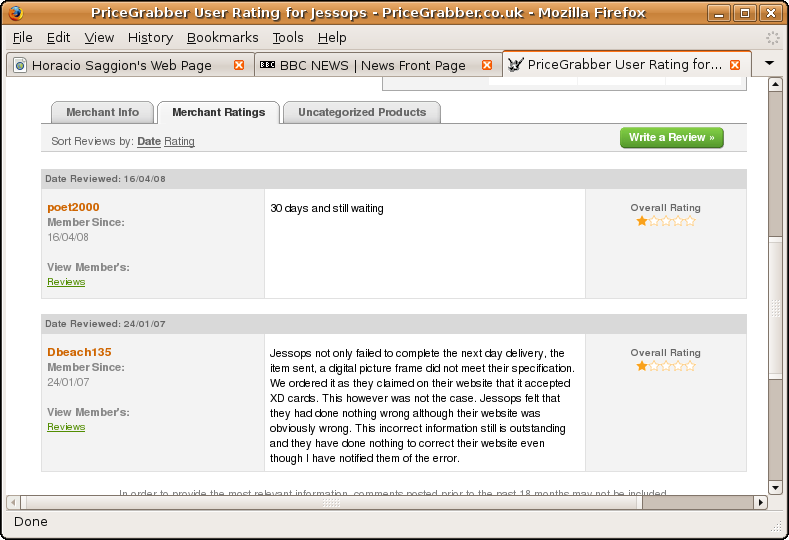Click member since date 24/01/07

[x=68, y=382]
